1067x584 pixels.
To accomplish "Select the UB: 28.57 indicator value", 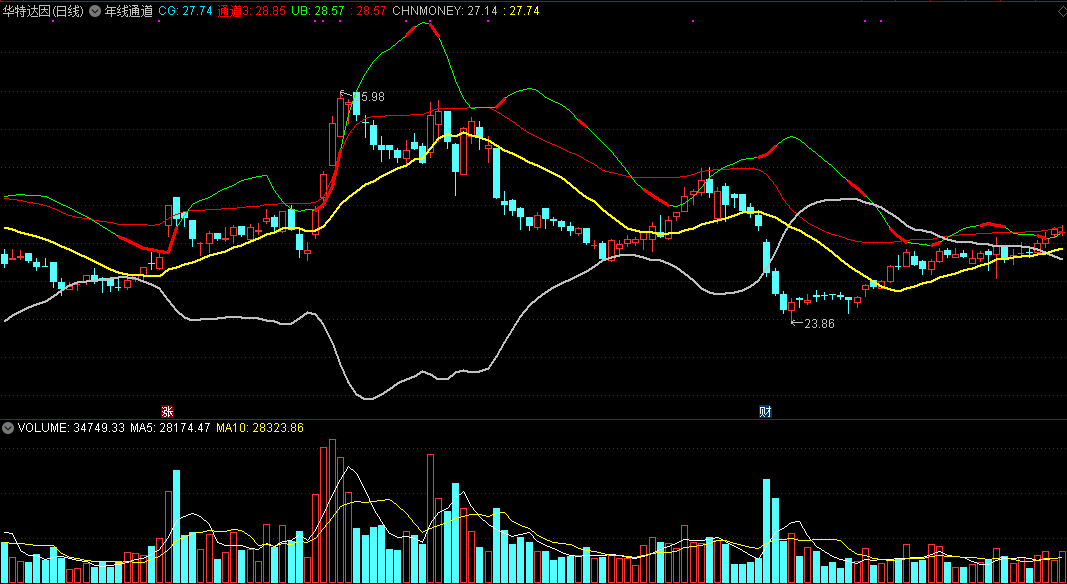I will pos(318,11).
